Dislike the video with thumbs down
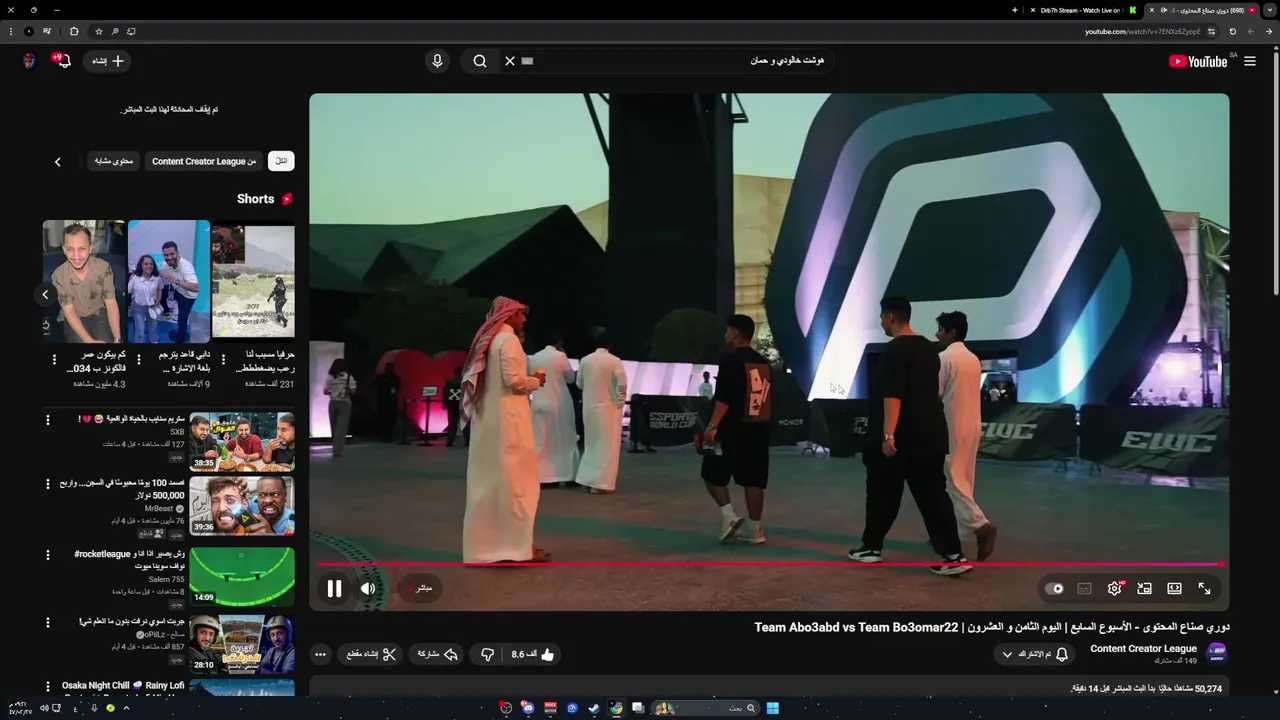The height and width of the screenshot is (720, 1280). 487,654
